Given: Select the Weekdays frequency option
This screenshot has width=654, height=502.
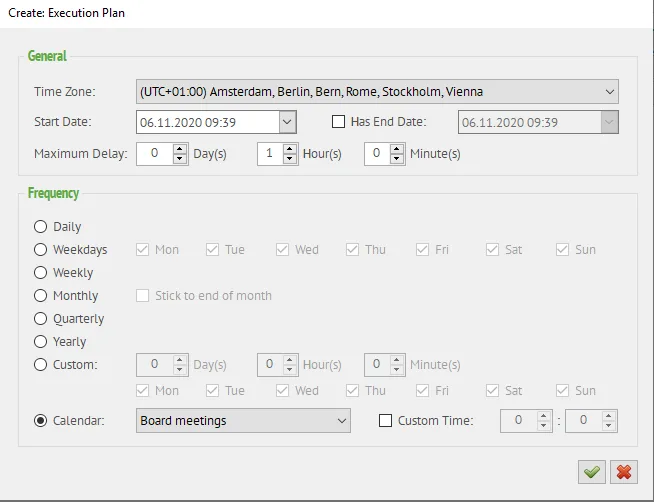Looking at the screenshot, I should [x=40, y=249].
